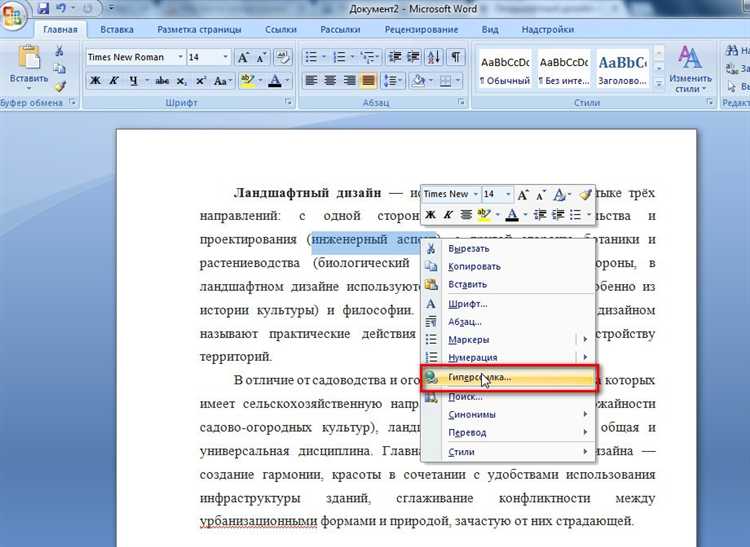Decrease font size in ribbon
750x547 pixels.
pos(261,57)
